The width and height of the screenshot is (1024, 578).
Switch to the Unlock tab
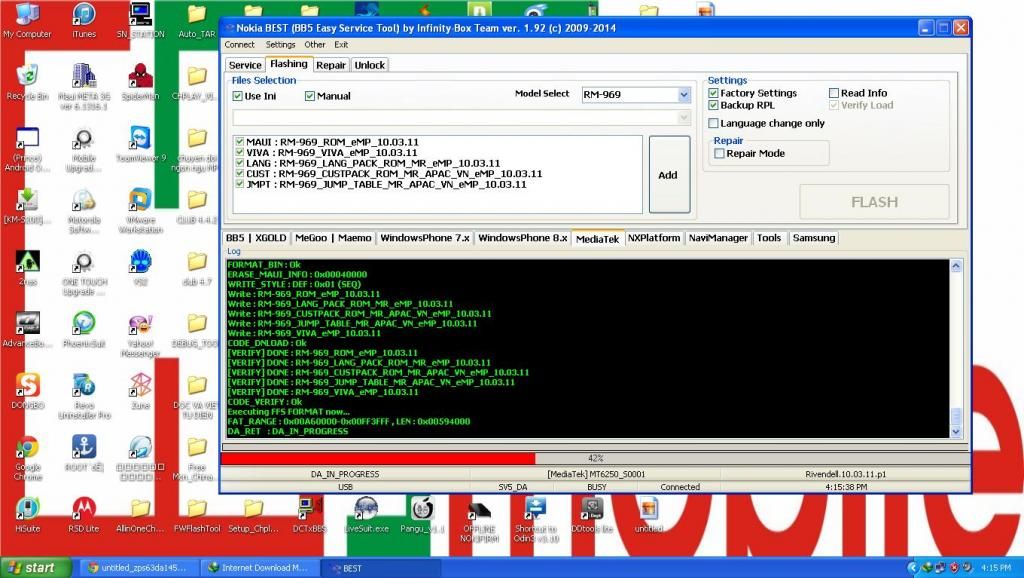370,65
